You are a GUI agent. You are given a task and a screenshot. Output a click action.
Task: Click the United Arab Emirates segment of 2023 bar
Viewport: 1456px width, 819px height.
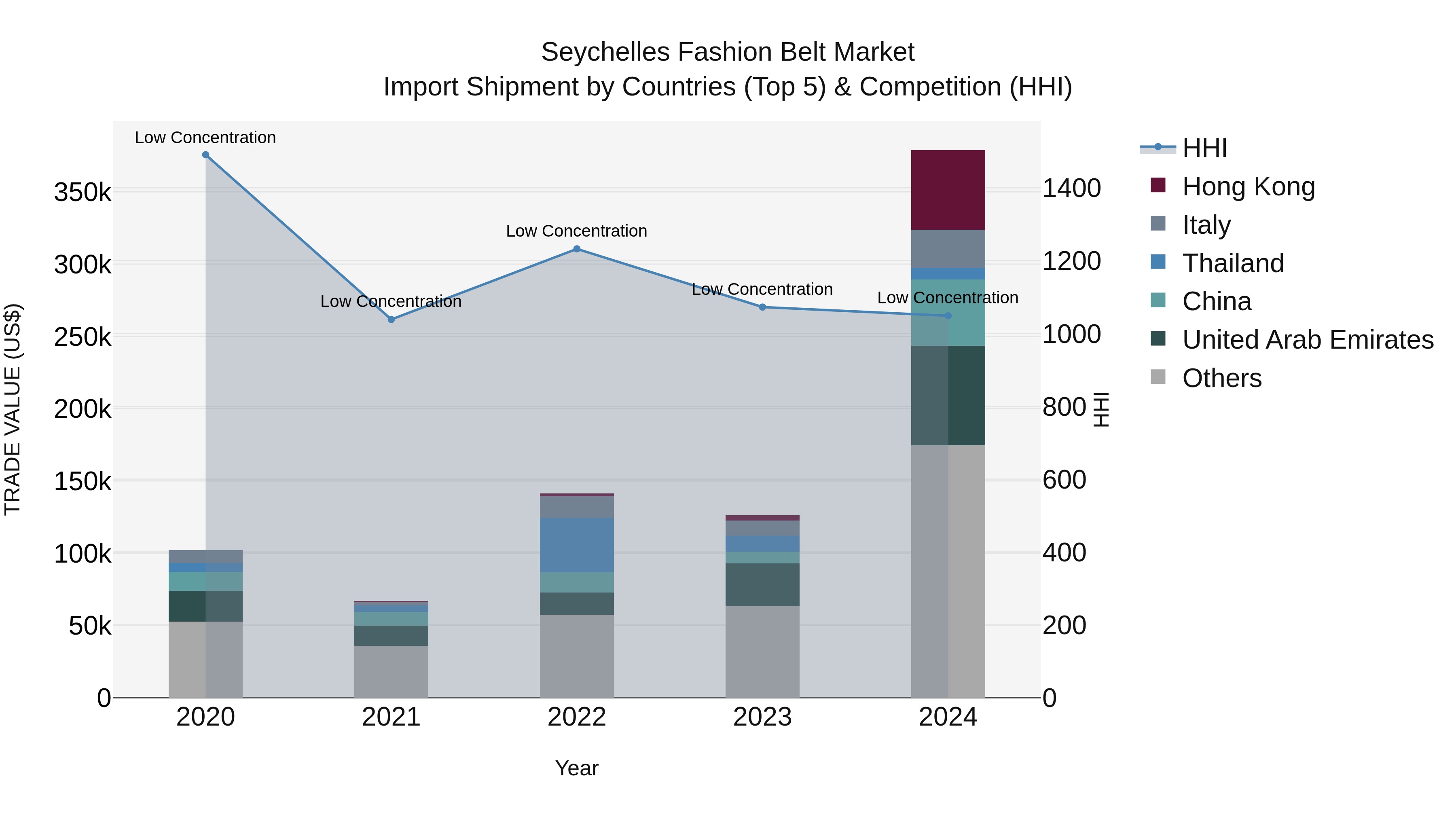762,585
